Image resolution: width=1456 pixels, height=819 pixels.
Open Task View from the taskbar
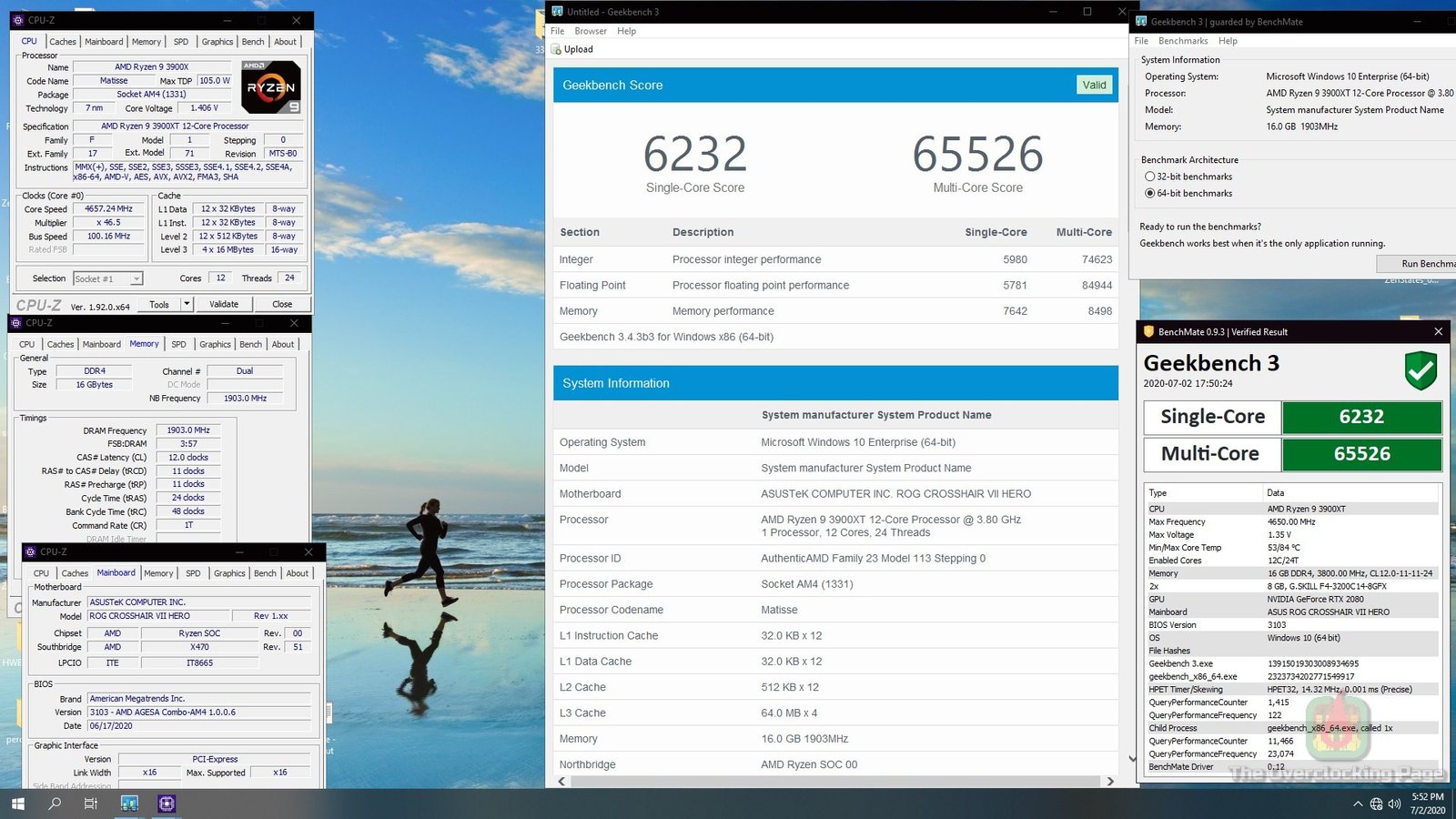(x=91, y=804)
